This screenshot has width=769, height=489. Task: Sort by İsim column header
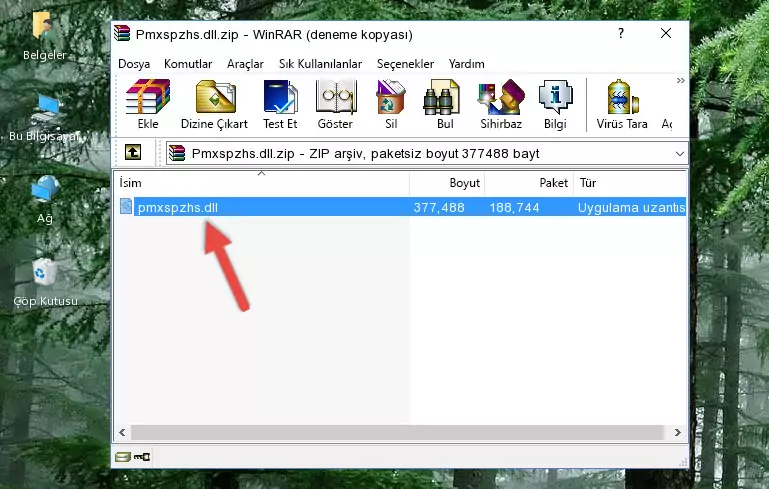tap(262, 183)
